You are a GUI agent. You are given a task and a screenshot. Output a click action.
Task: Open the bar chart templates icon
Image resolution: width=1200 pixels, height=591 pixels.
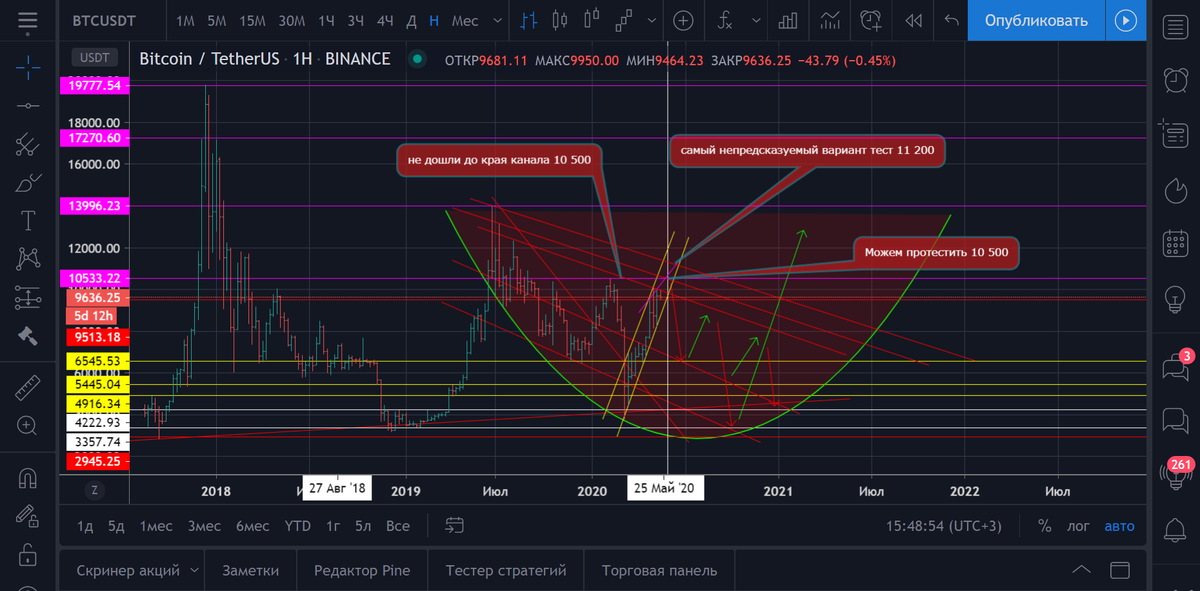787,20
